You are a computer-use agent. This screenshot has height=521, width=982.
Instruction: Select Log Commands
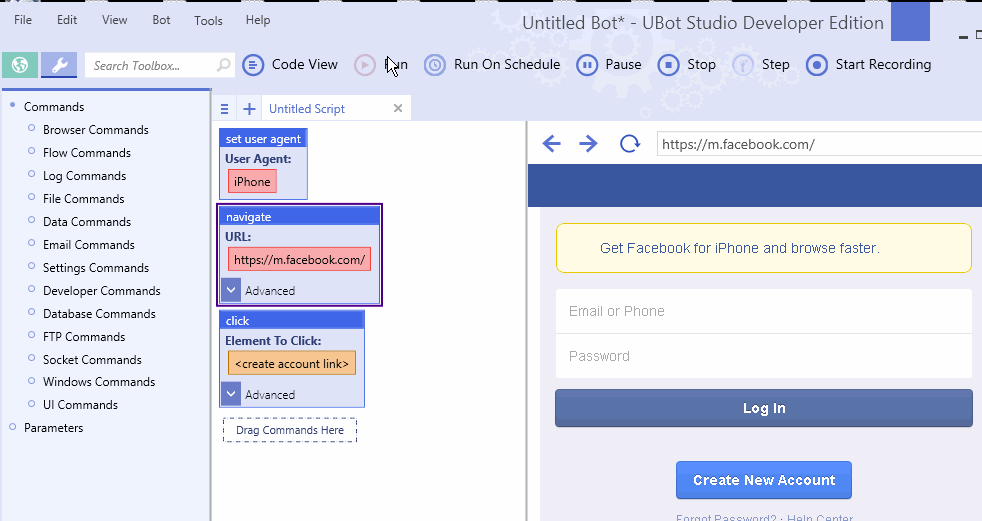point(85,176)
